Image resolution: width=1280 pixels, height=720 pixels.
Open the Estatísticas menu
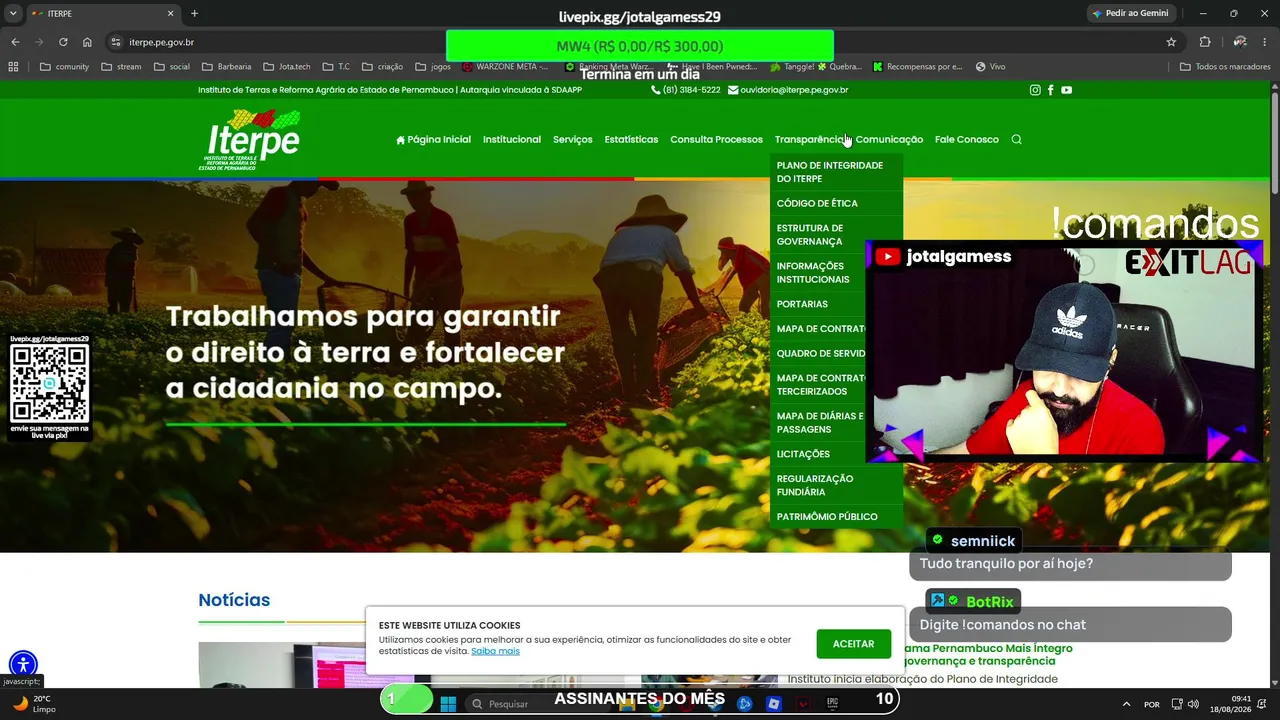pos(631,139)
